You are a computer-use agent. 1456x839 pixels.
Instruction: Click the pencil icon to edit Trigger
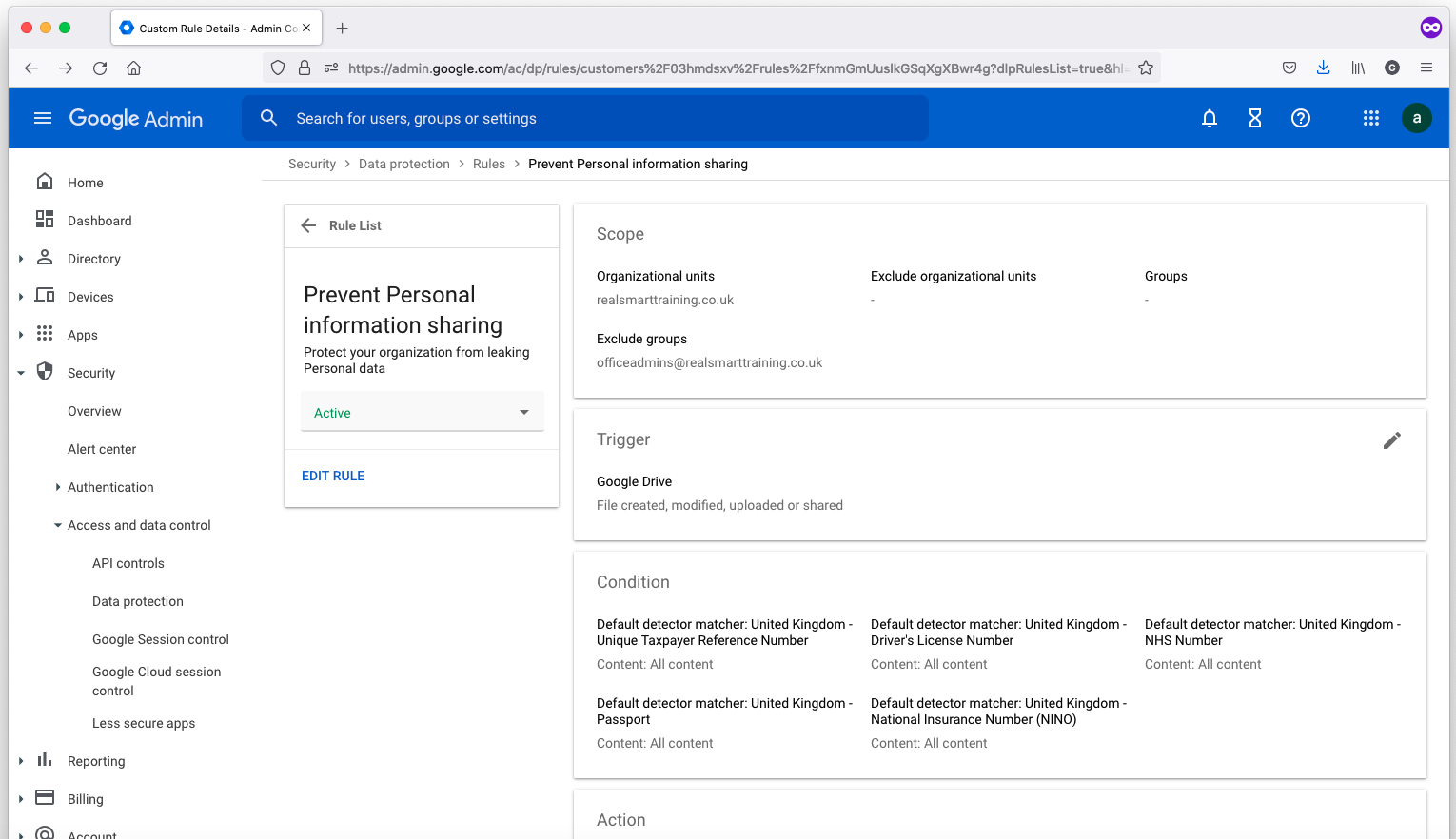(x=1391, y=440)
